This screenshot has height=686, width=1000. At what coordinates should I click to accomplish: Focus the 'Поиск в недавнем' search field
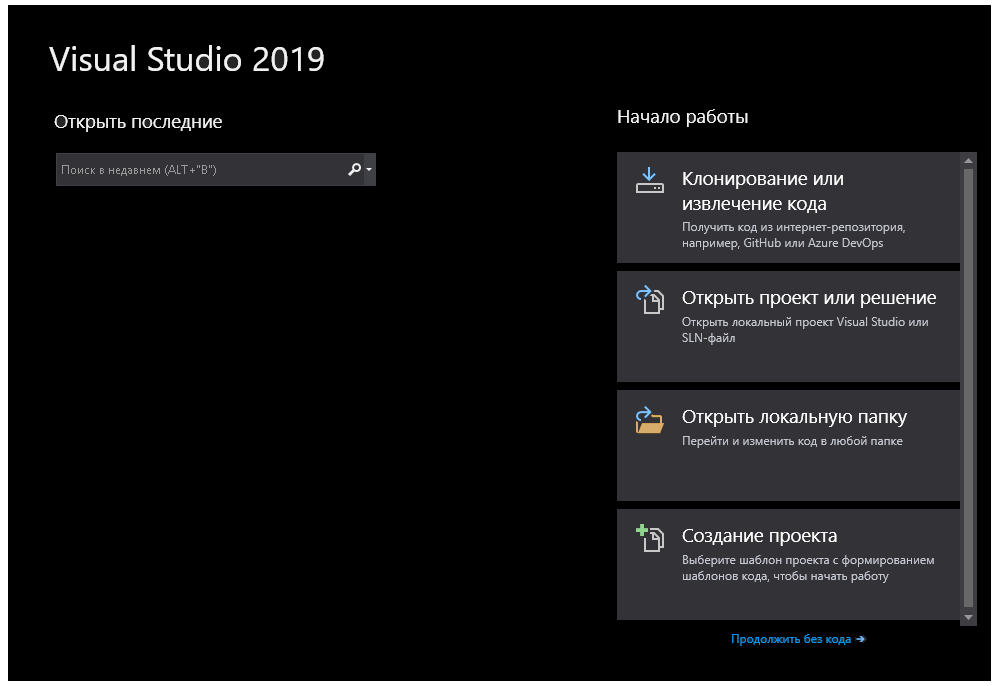216,170
